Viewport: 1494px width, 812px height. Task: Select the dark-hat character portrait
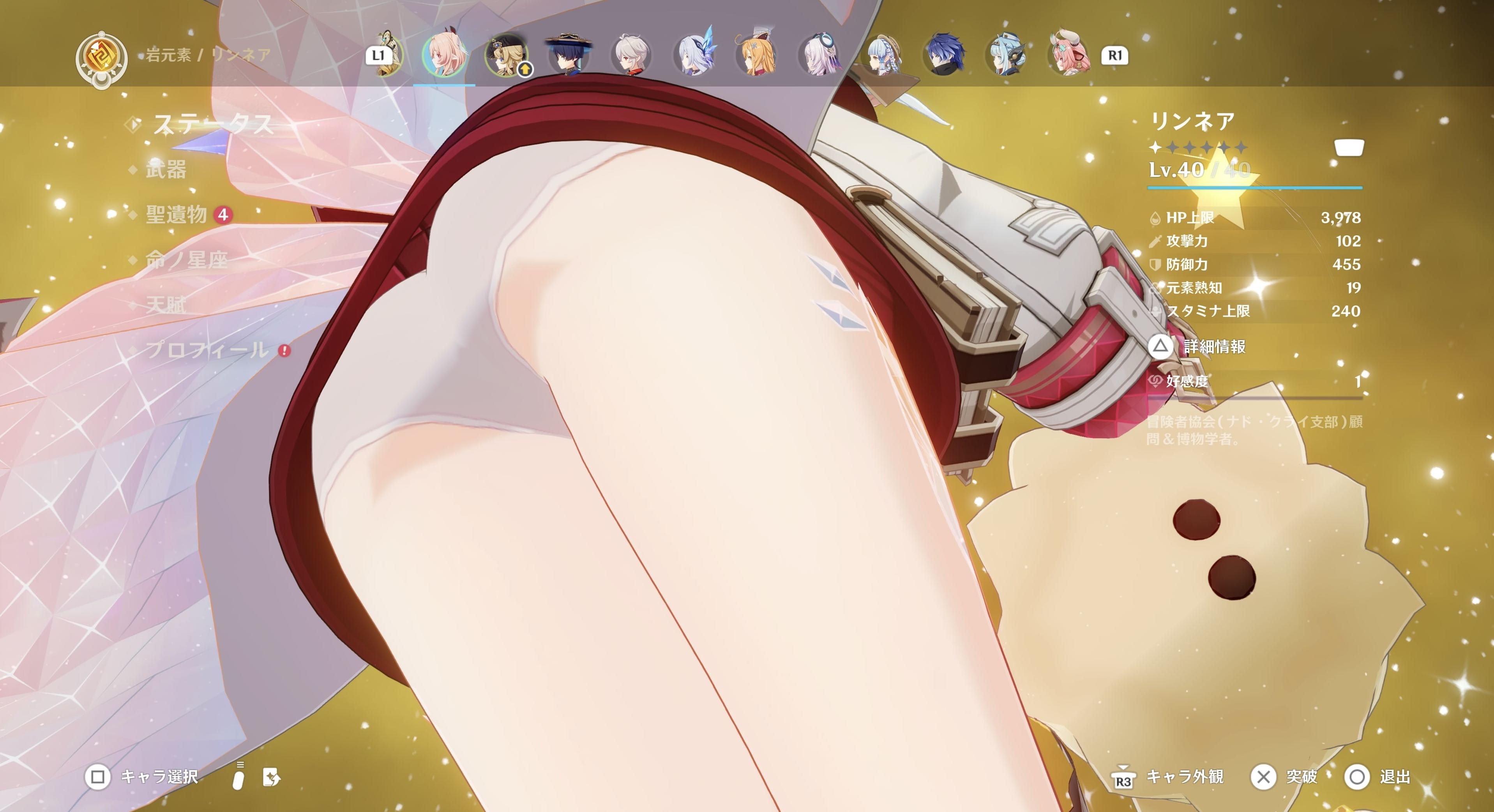[x=569, y=55]
